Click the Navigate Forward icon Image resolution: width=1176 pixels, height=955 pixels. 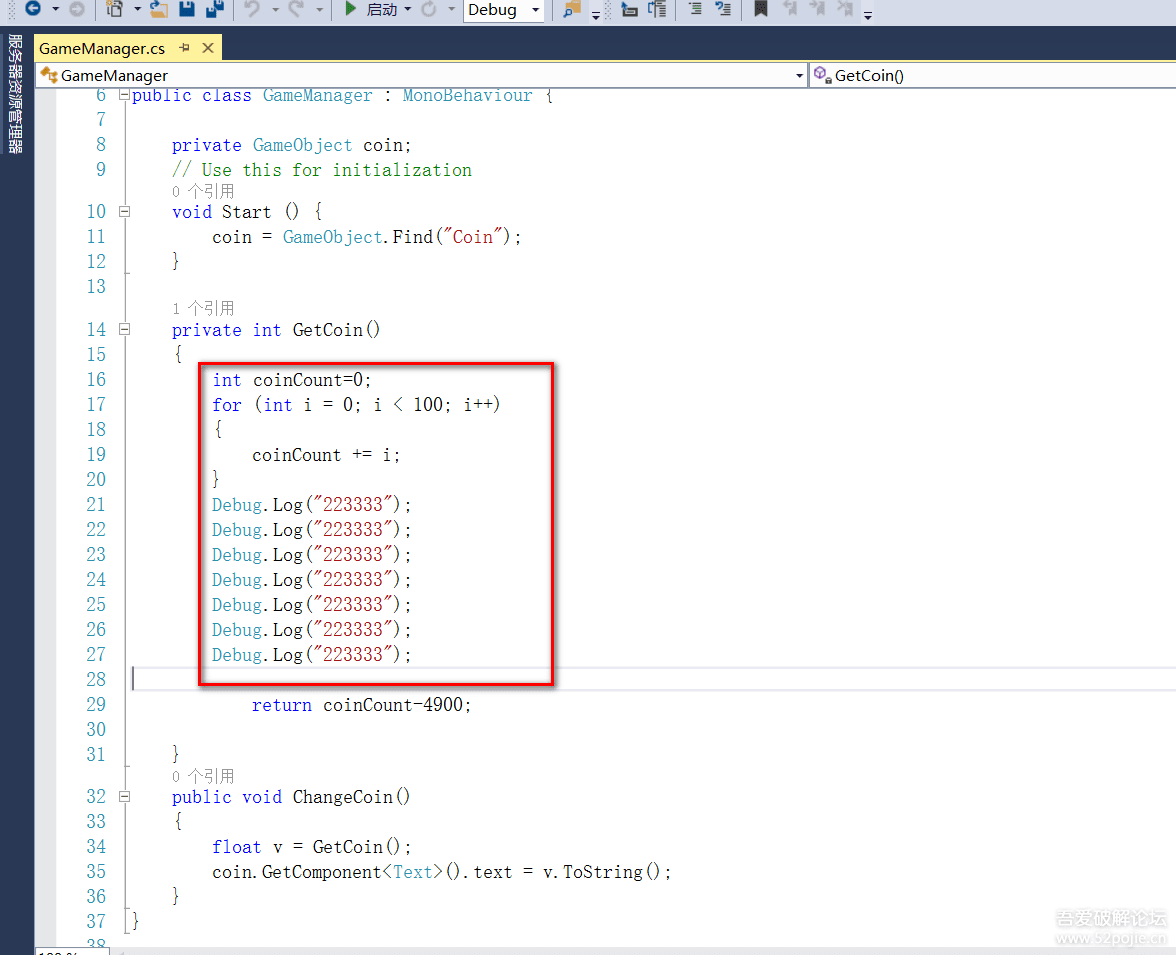pyautogui.click(x=76, y=9)
